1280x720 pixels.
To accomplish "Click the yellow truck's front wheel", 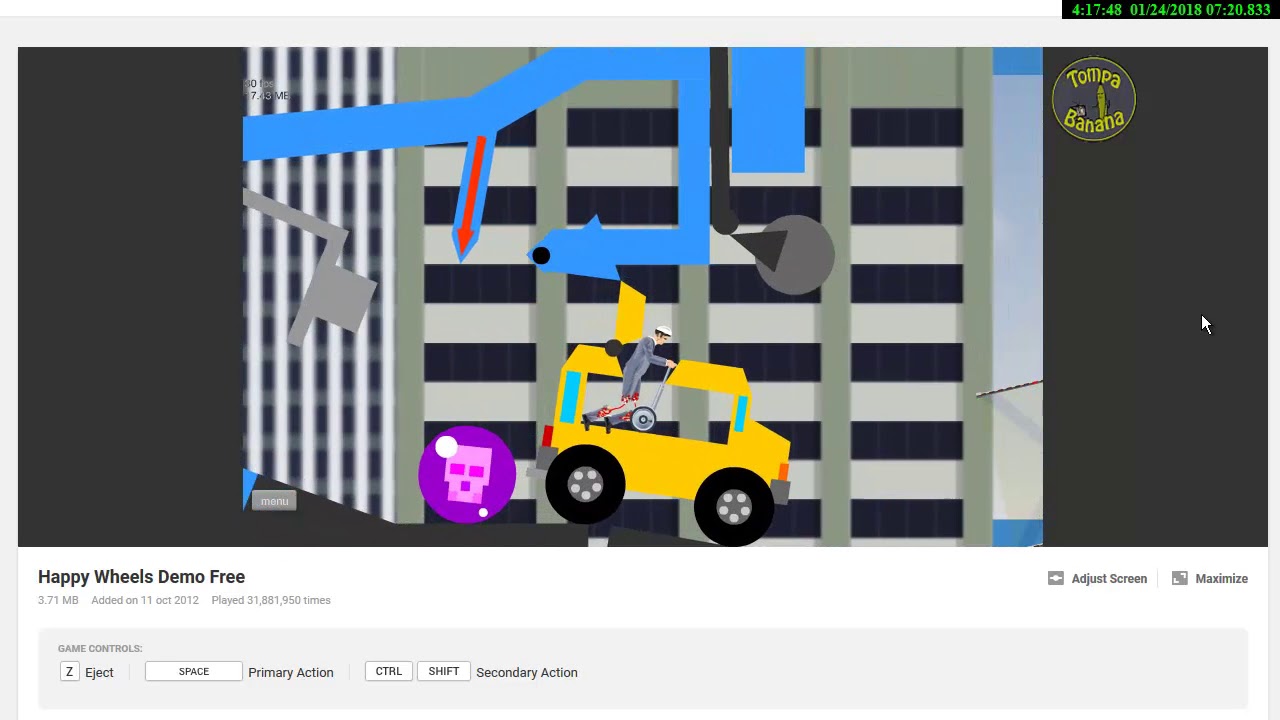I will click(734, 506).
